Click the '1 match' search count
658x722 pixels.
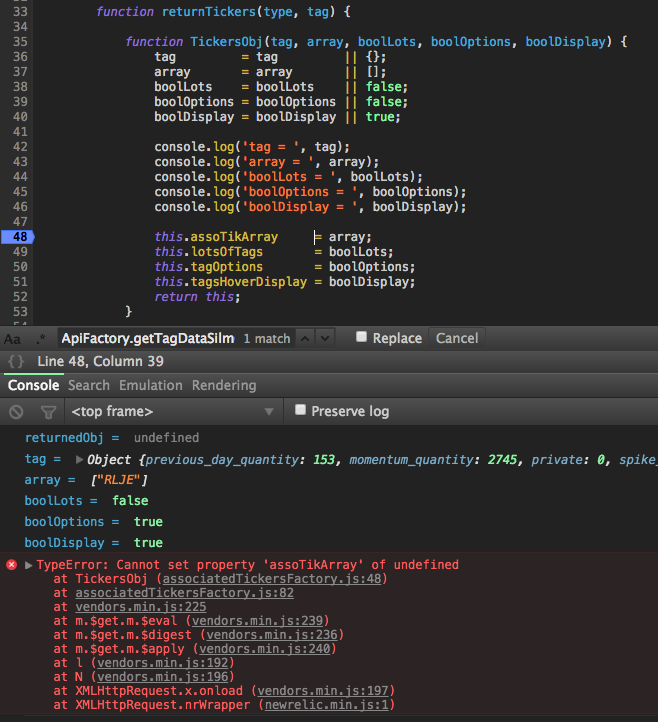tap(267, 339)
